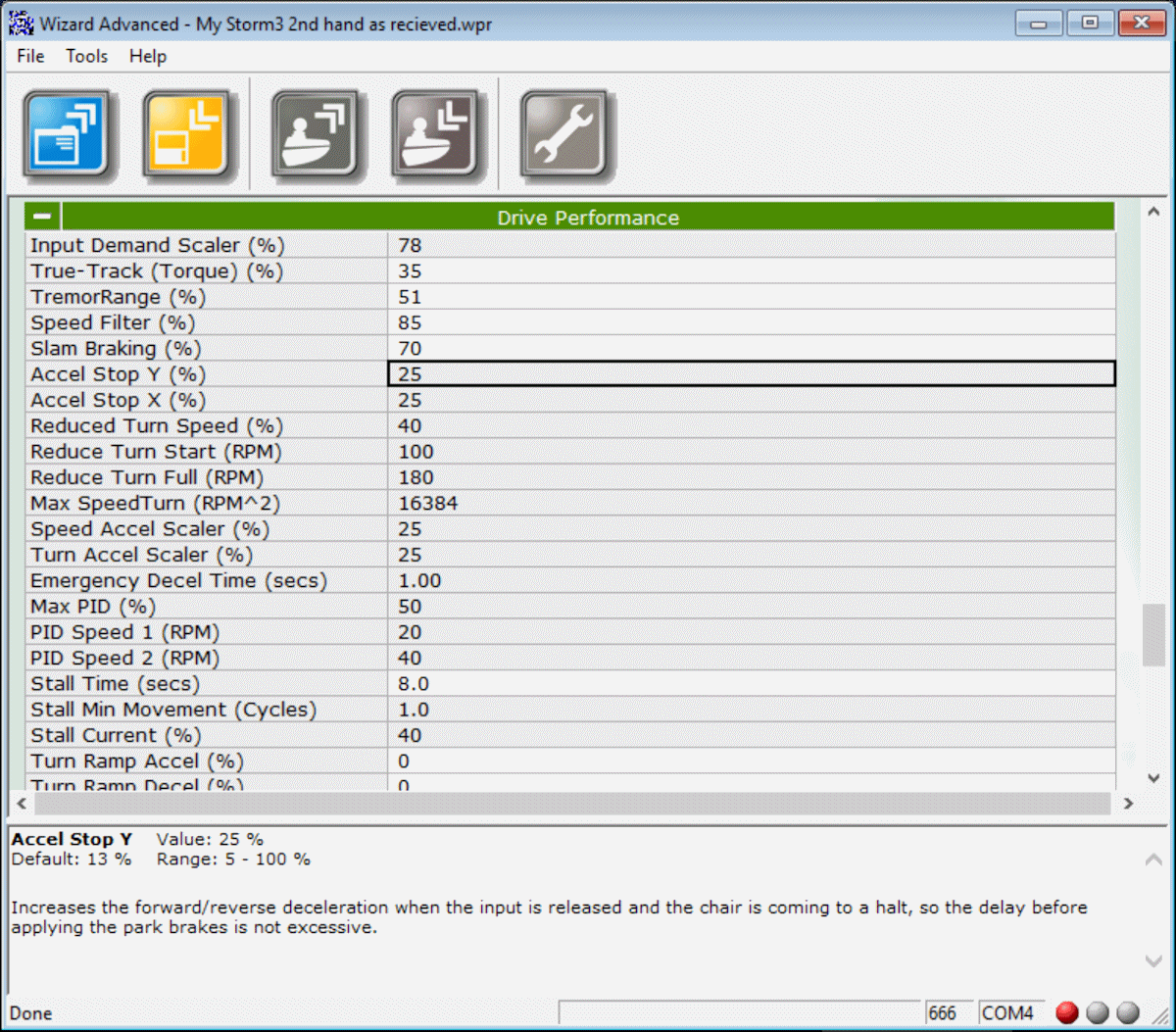This screenshot has width=1176, height=1032.
Task: Click the yellow save file toolbar icon
Action: tap(188, 134)
